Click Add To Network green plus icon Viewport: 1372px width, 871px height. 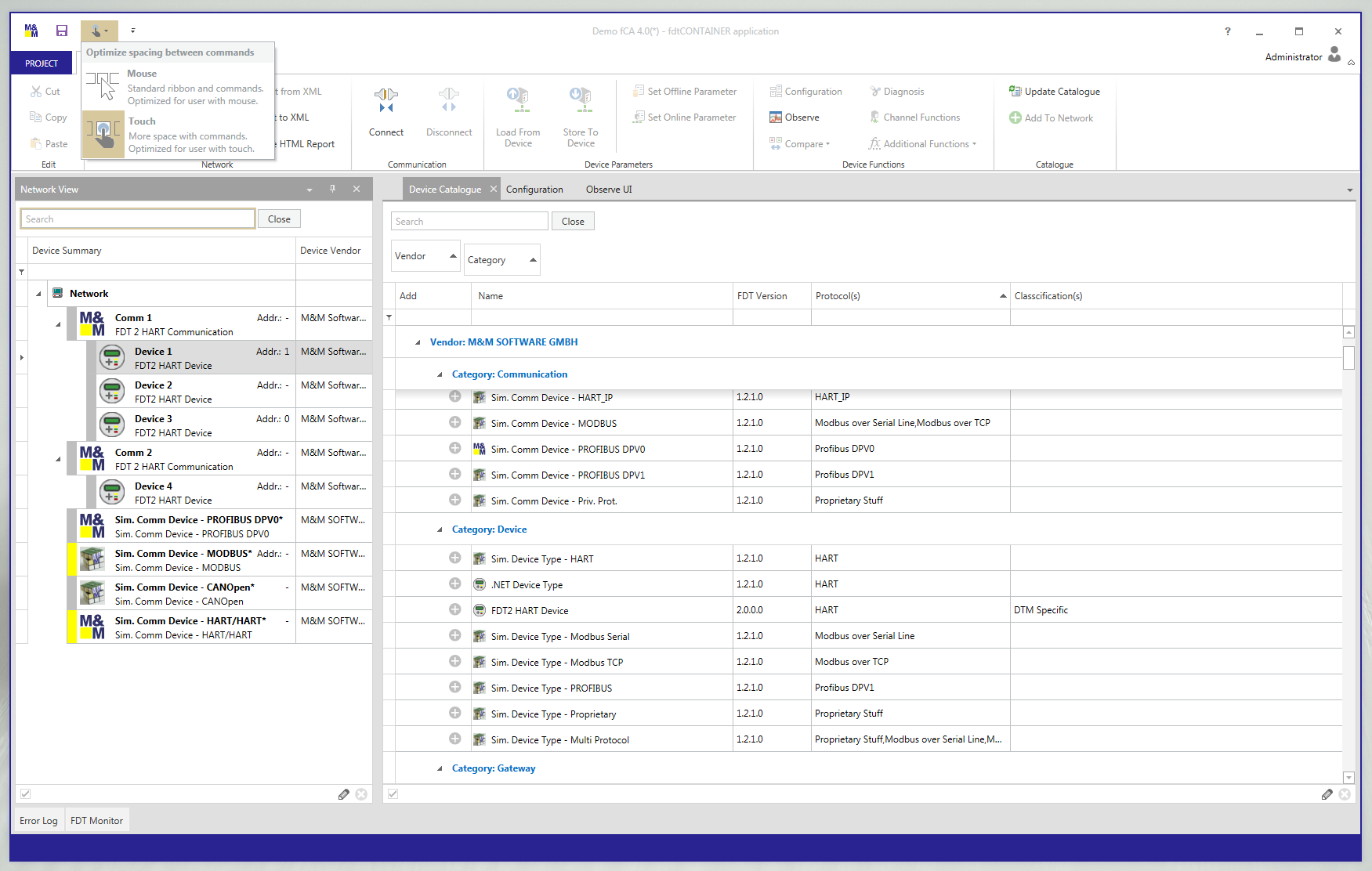pos(1014,117)
